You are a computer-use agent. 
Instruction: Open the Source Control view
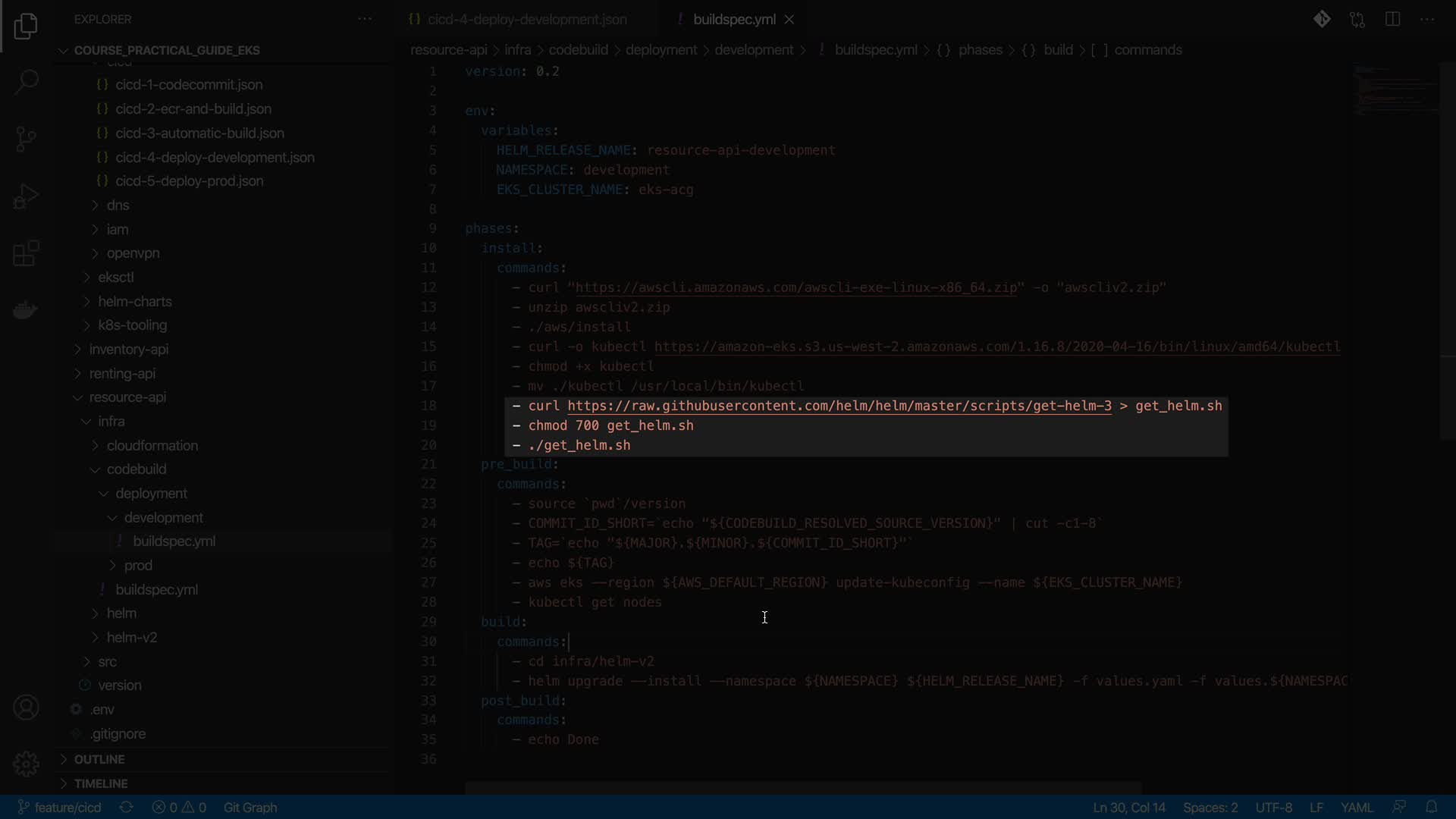pos(26,139)
